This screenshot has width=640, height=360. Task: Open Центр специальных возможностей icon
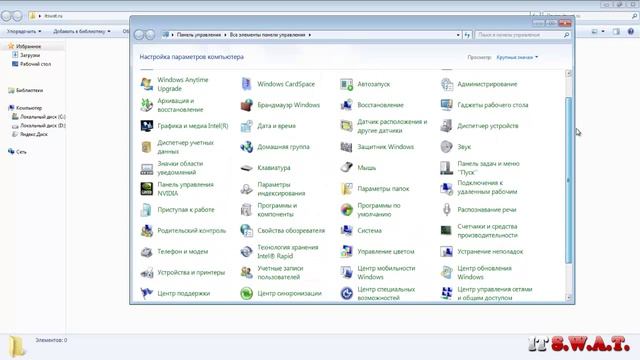pyautogui.click(x=347, y=293)
